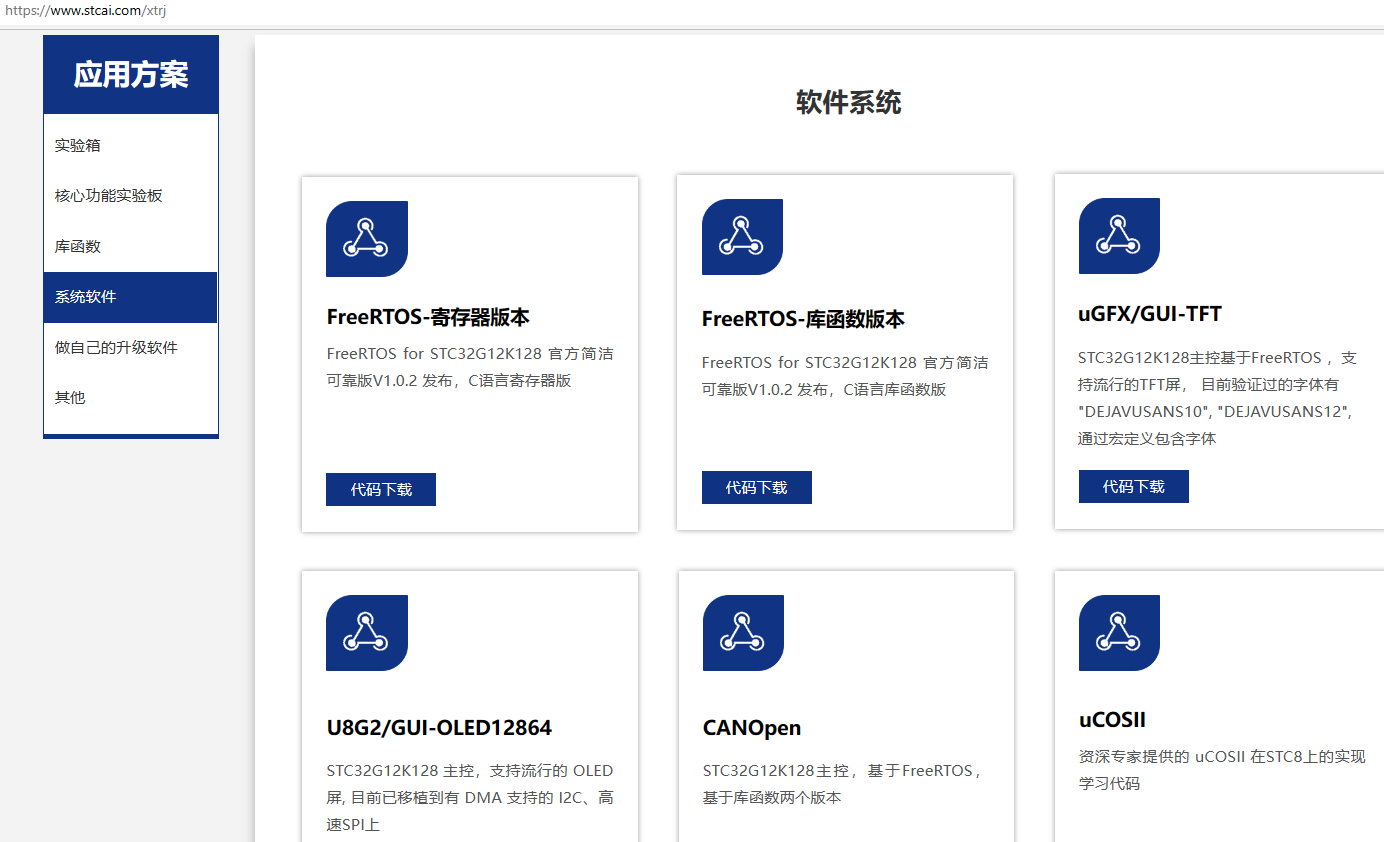Select 系统软件 sidebar item
Image resolution: width=1384 pixels, height=842 pixels.
[x=130, y=297]
